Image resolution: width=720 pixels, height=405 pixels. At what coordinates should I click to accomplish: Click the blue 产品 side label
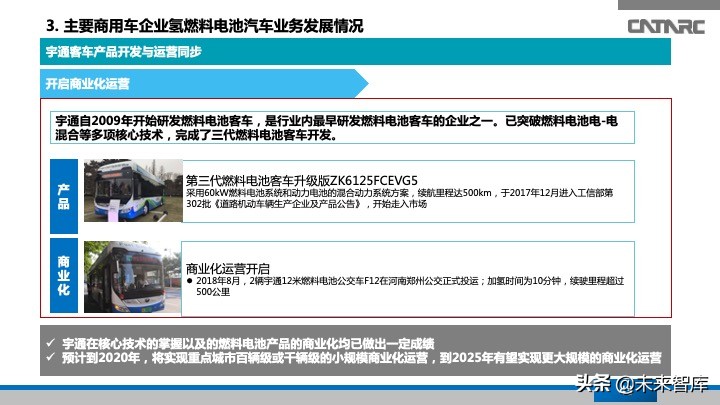tap(64, 197)
